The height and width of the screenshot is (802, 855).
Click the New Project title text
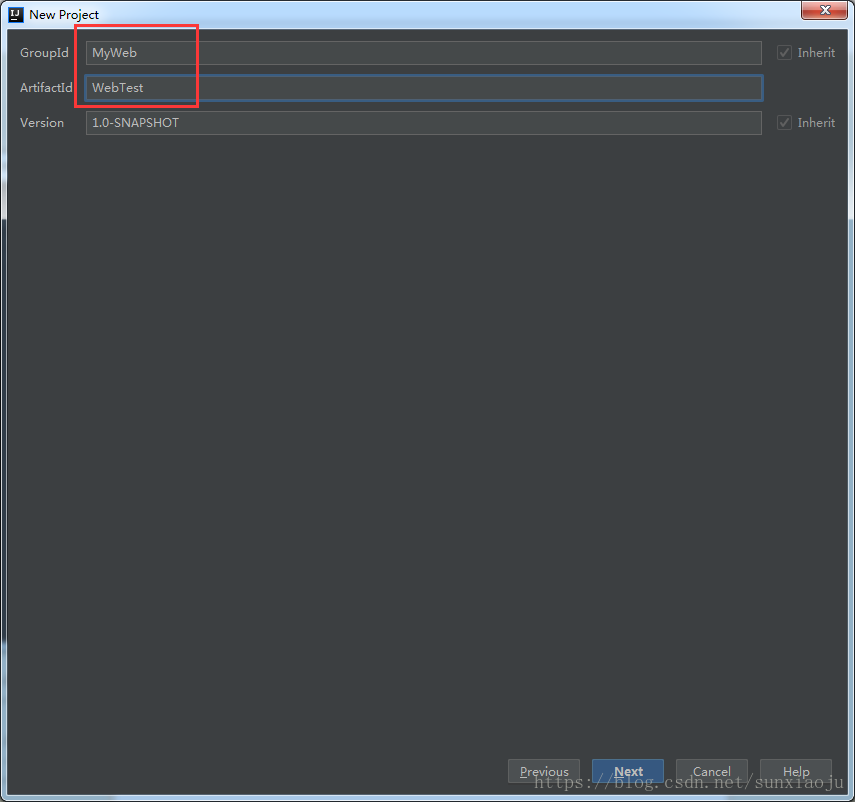pyautogui.click(x=64, y=15)
